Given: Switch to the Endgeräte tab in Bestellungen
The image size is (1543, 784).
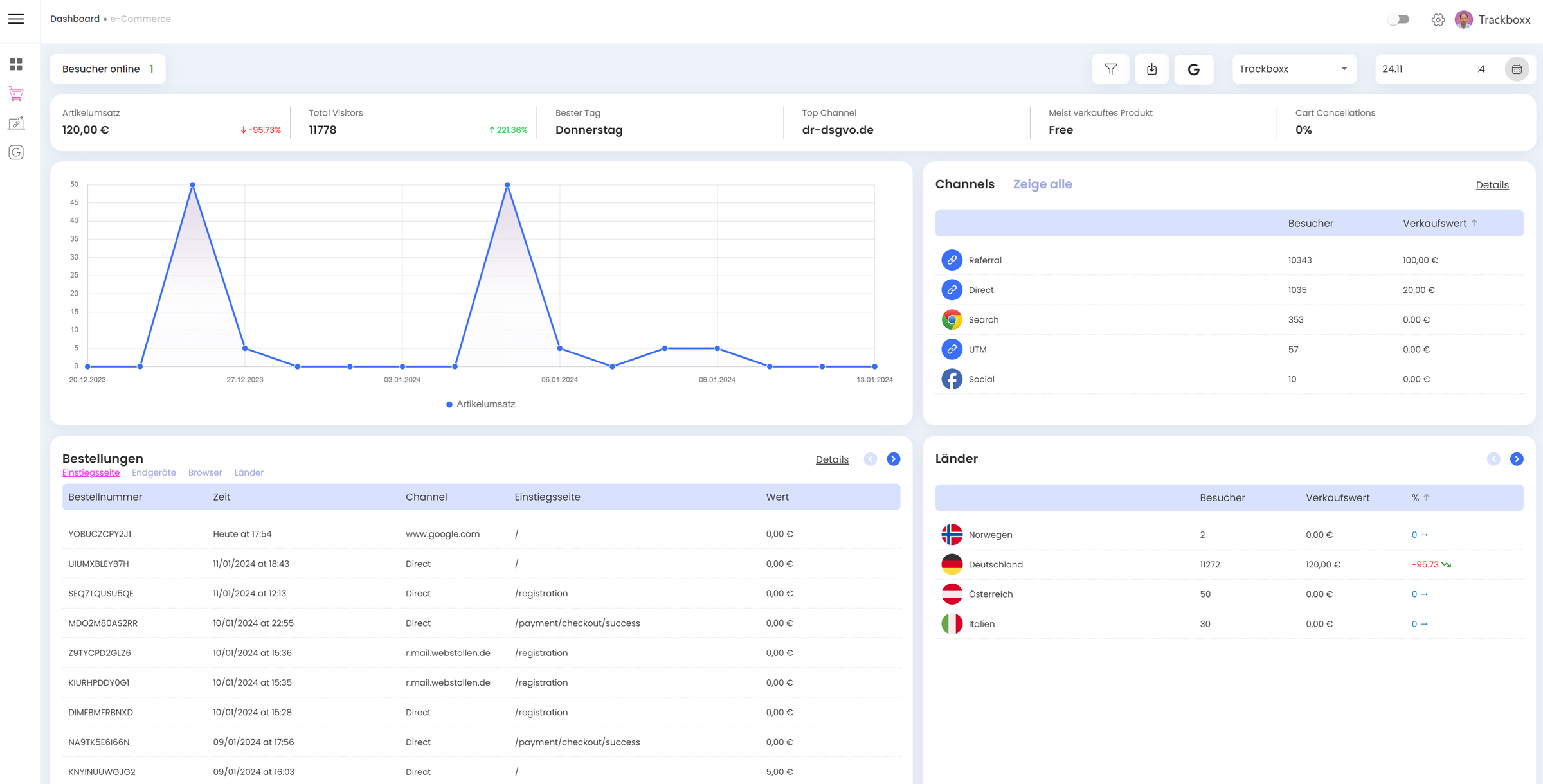Looking at the screenshot, I should coord(154,472).
